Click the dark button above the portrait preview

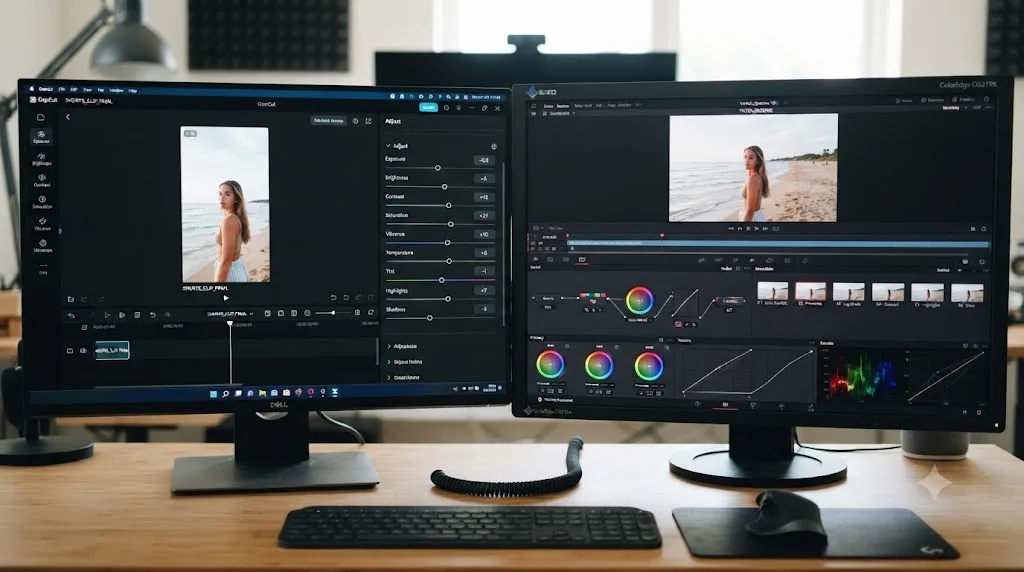coord(328,121)
